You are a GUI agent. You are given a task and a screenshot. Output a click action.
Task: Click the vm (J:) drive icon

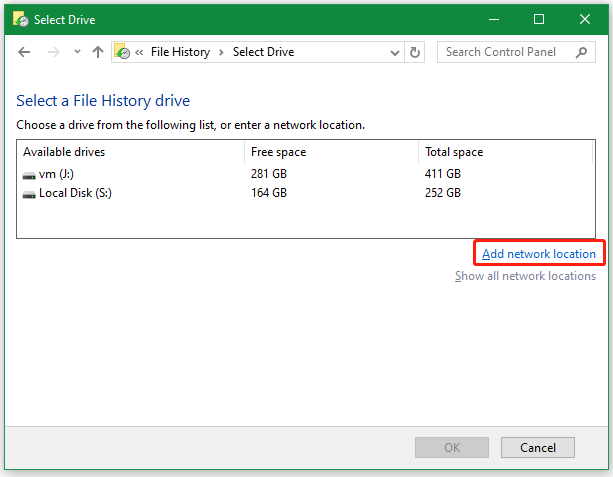(x=29, y=174)
